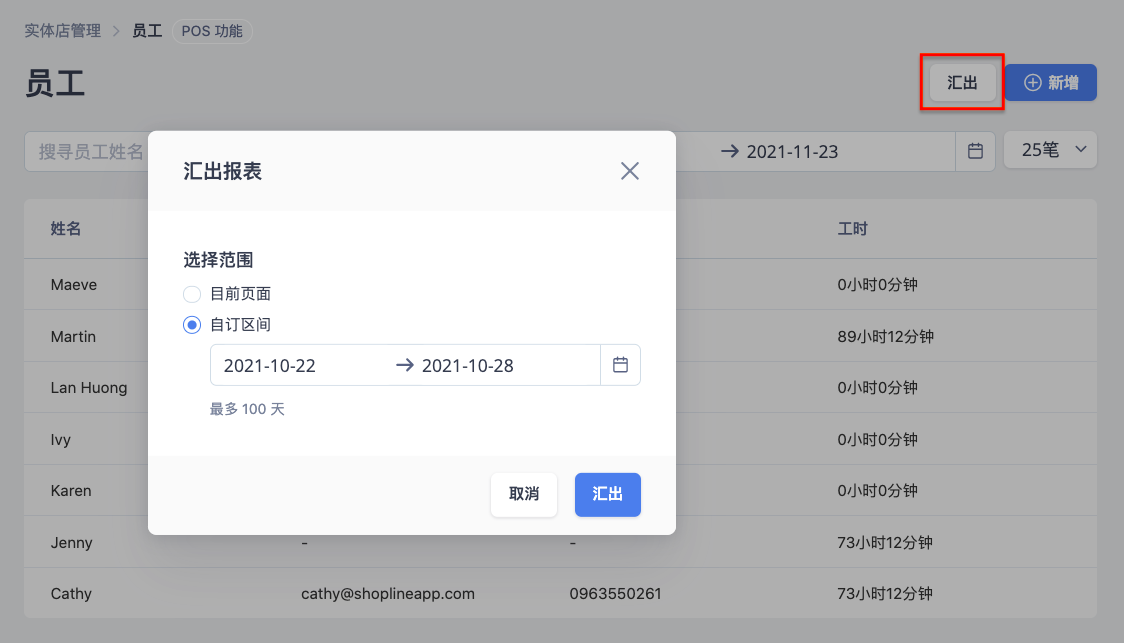The height and width of the screenshot is (643, 1124).
Task: Click phone number 0963550261
Action: [615, 594]
